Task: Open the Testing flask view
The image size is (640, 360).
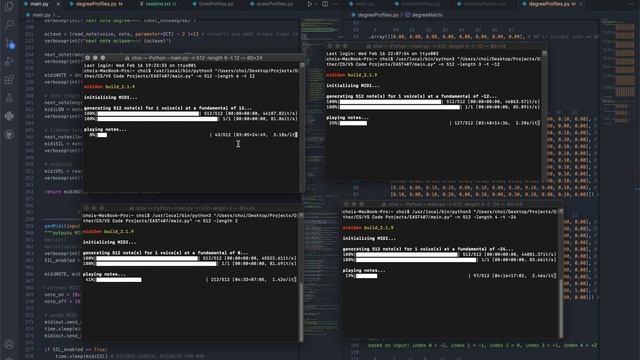Action: pos(9,98)
